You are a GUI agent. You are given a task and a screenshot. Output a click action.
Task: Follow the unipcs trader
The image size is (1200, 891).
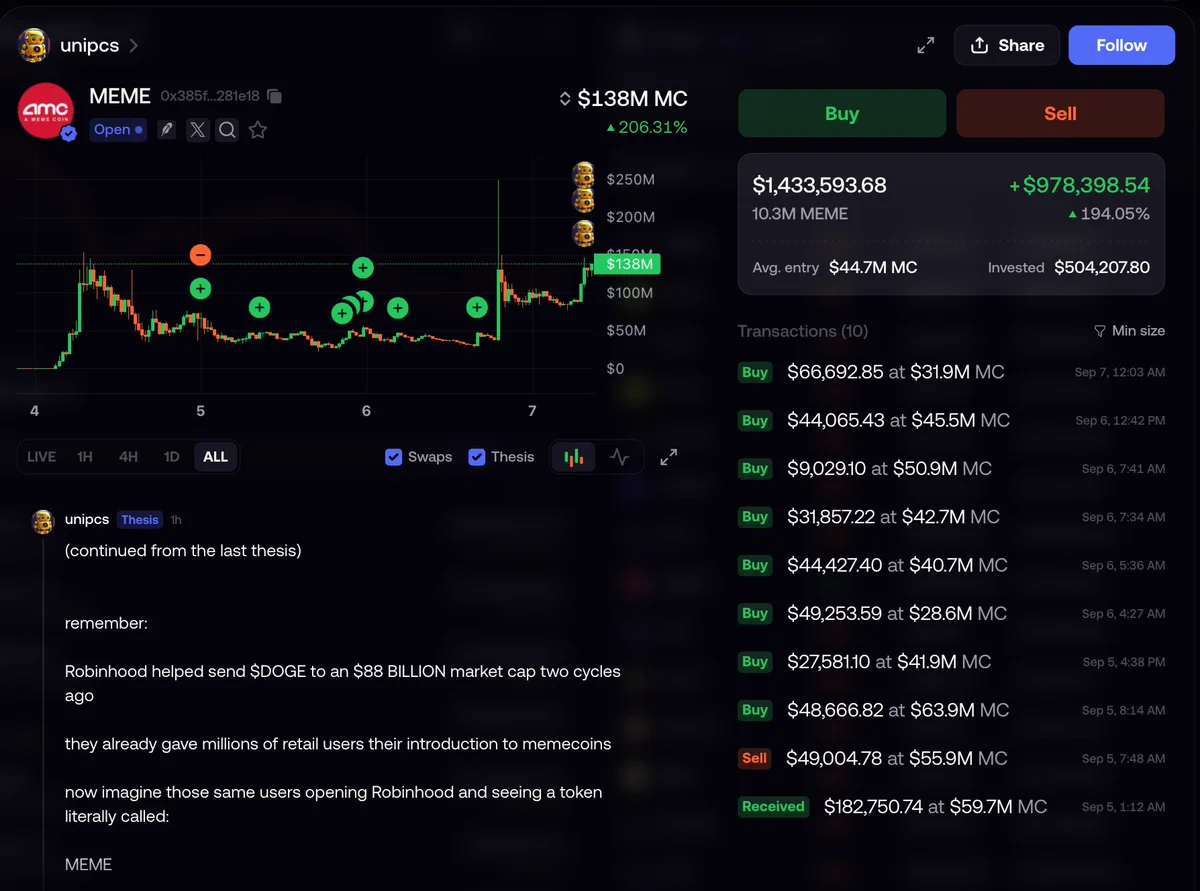1121,45
